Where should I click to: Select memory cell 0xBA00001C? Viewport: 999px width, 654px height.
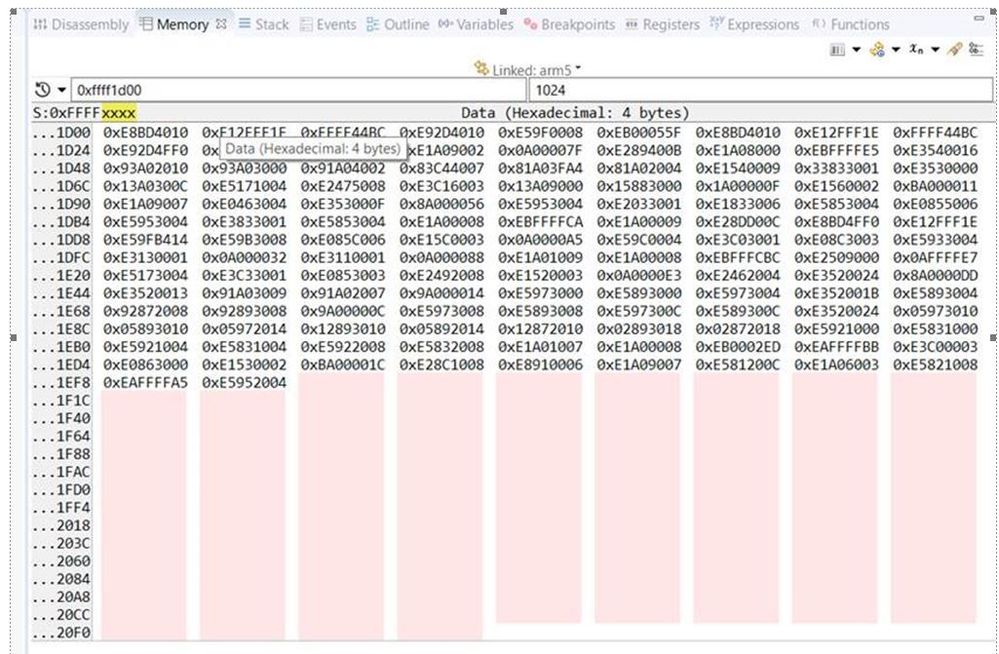[x=343, y=365]
